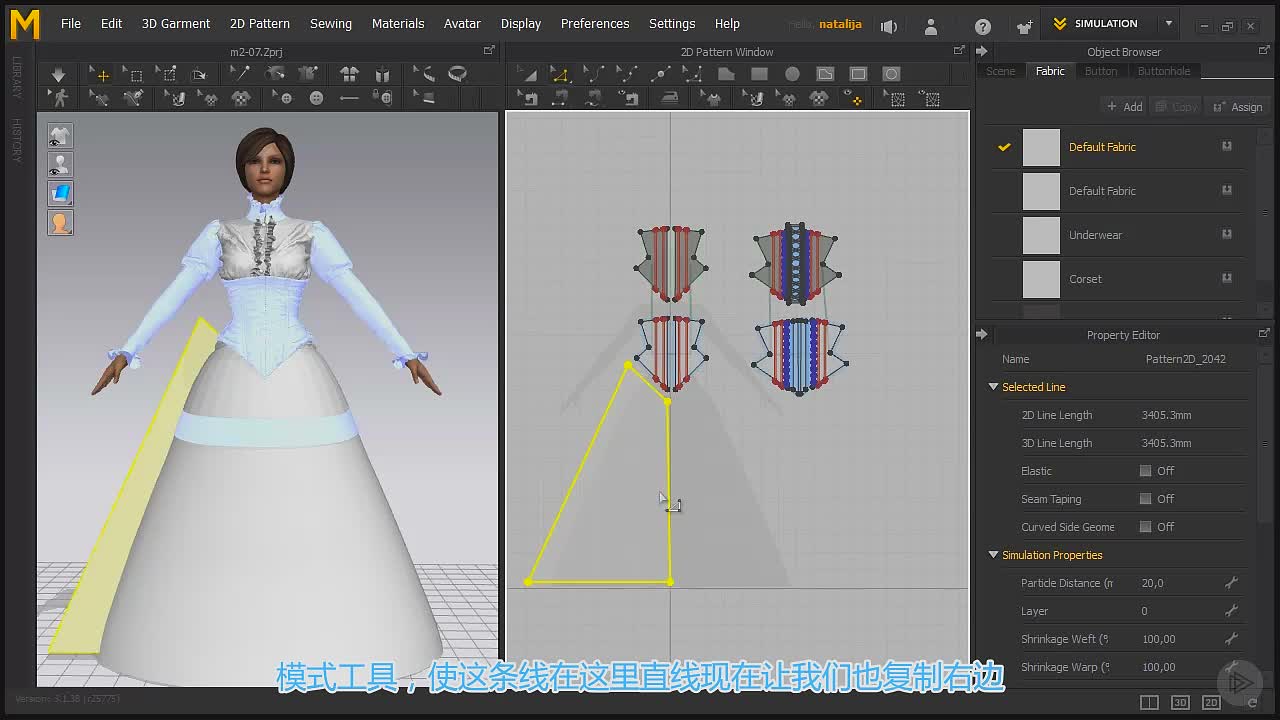This screenshot has width=1280, height=720.
Task: Choose the Select Mesh box tool
Action: coord(133,74)
